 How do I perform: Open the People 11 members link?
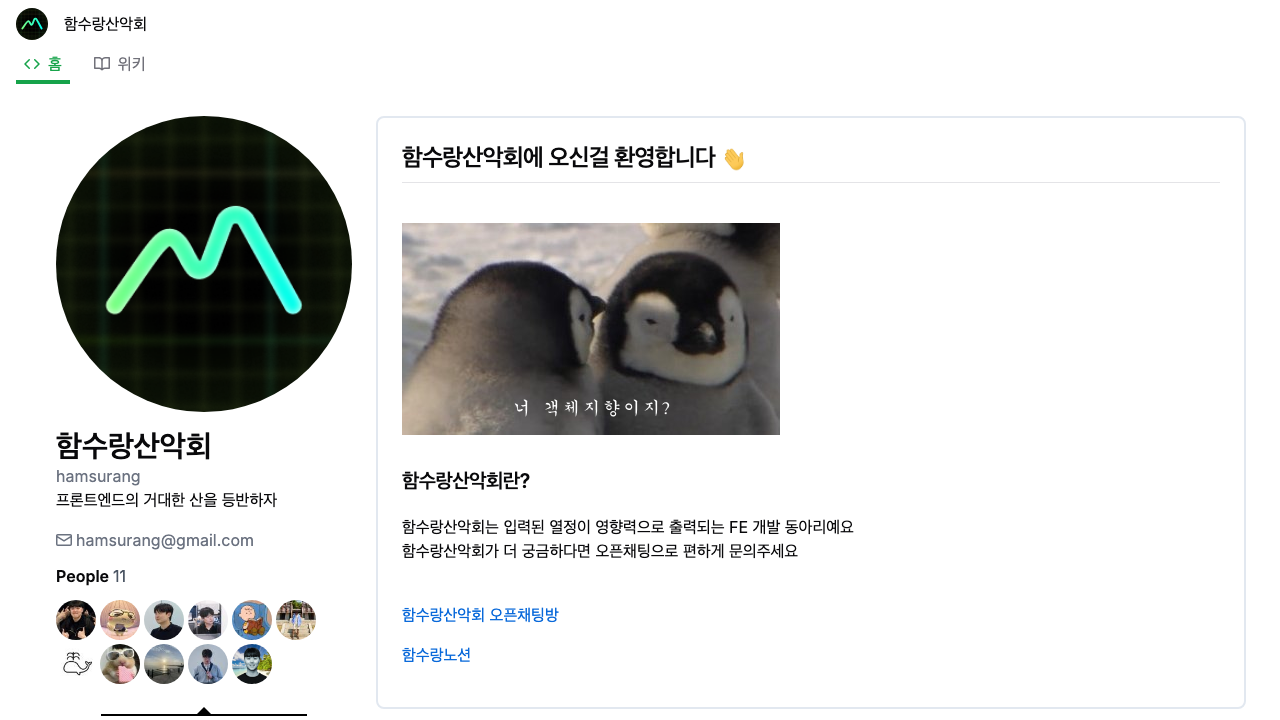pyautogui.click(x=91, y=576)
